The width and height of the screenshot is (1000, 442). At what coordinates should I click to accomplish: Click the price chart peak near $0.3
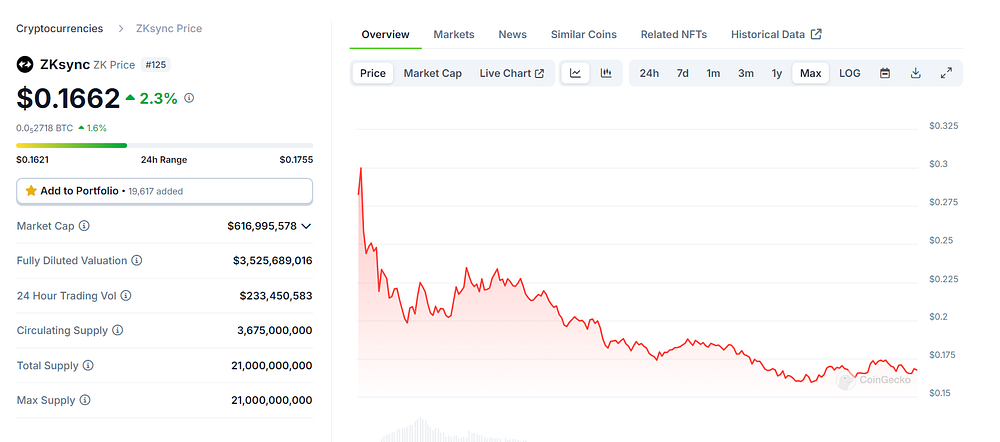[x=361, y=168]
